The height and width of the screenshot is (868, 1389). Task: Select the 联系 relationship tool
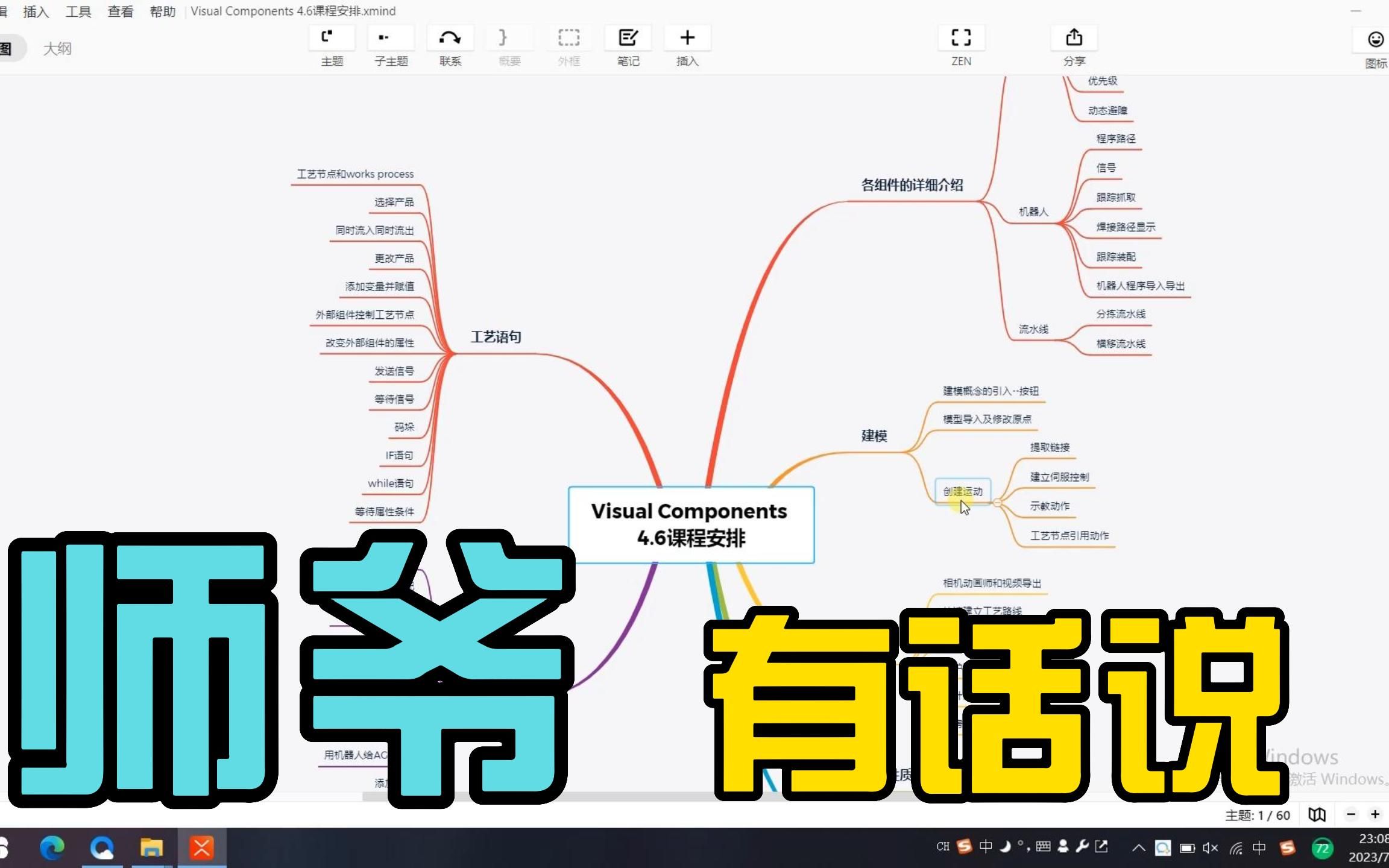click(x=450, y=46)
